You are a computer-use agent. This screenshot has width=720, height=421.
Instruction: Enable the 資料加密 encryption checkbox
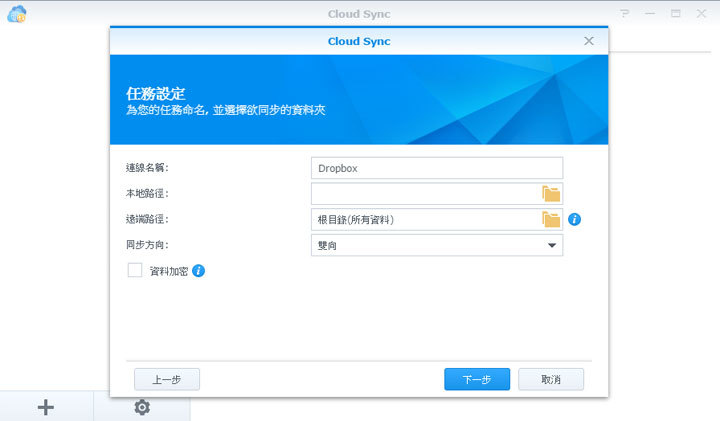coord(135,271)
